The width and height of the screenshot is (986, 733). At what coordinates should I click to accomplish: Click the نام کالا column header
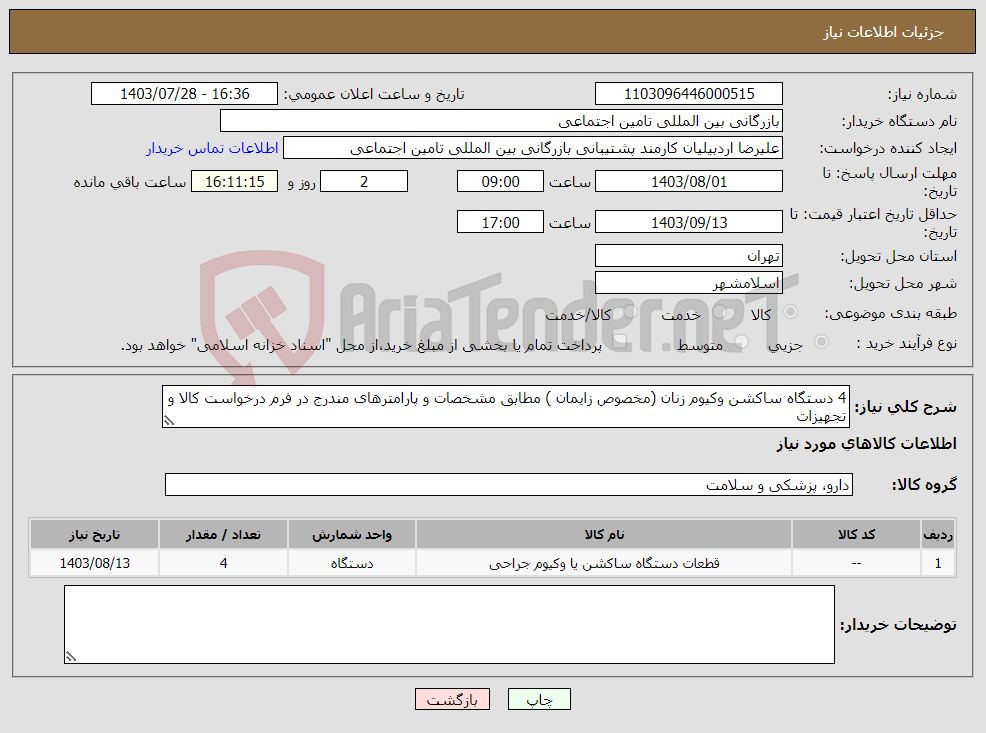point(604,534)
